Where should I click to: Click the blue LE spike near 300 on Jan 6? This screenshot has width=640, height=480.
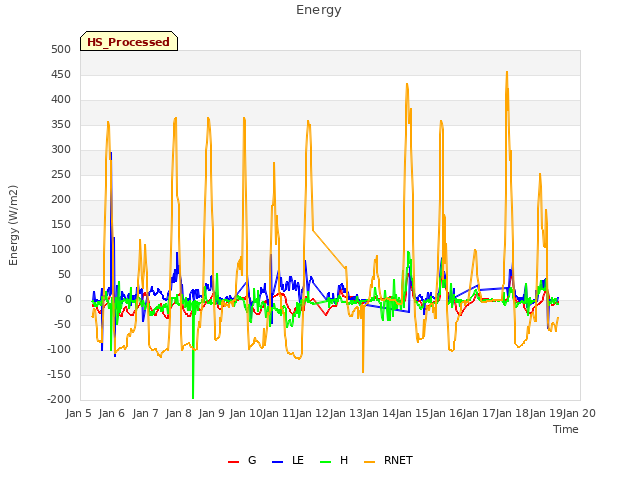click(x=111, y=153)
